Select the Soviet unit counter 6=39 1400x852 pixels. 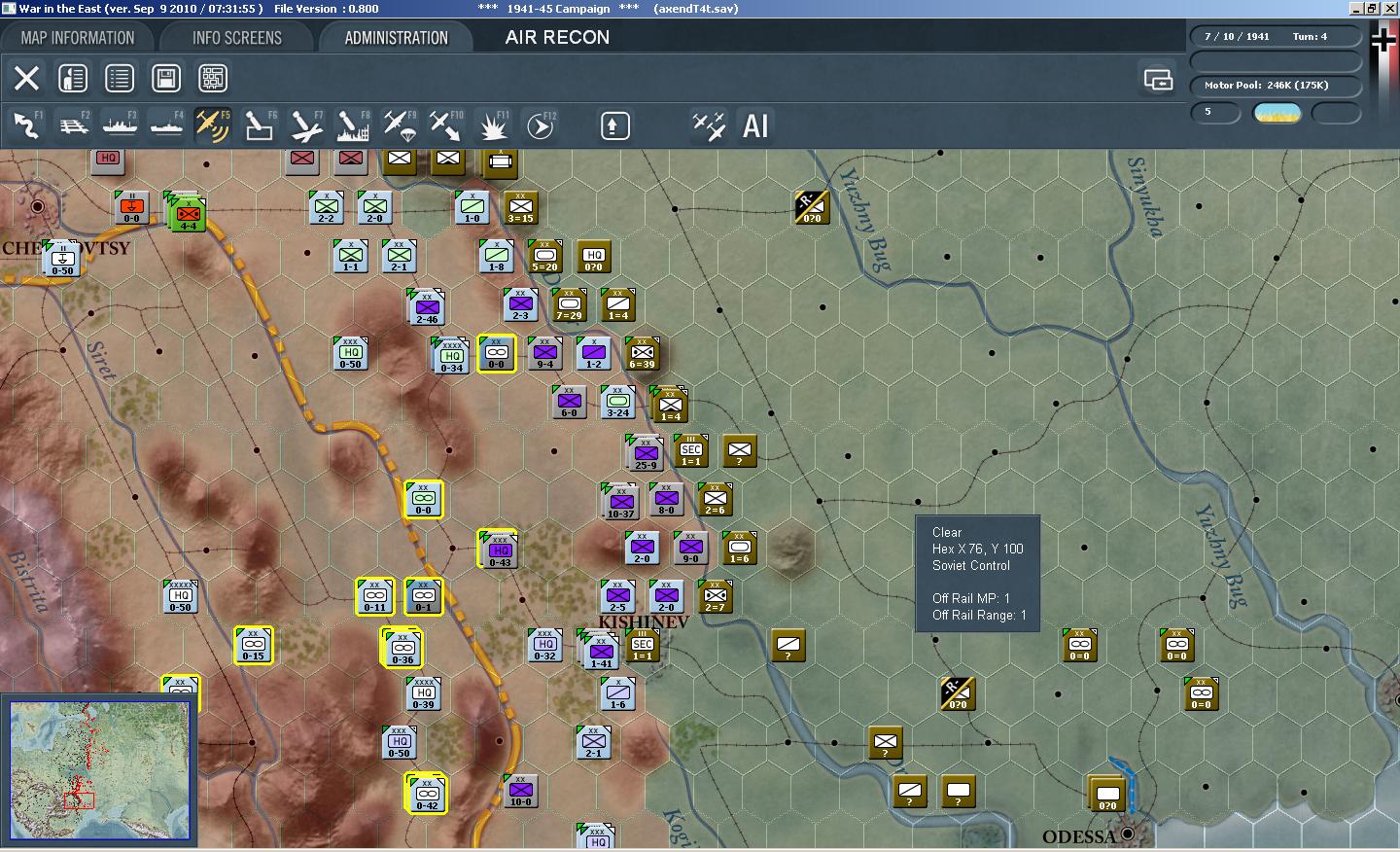tap(642, 354)
